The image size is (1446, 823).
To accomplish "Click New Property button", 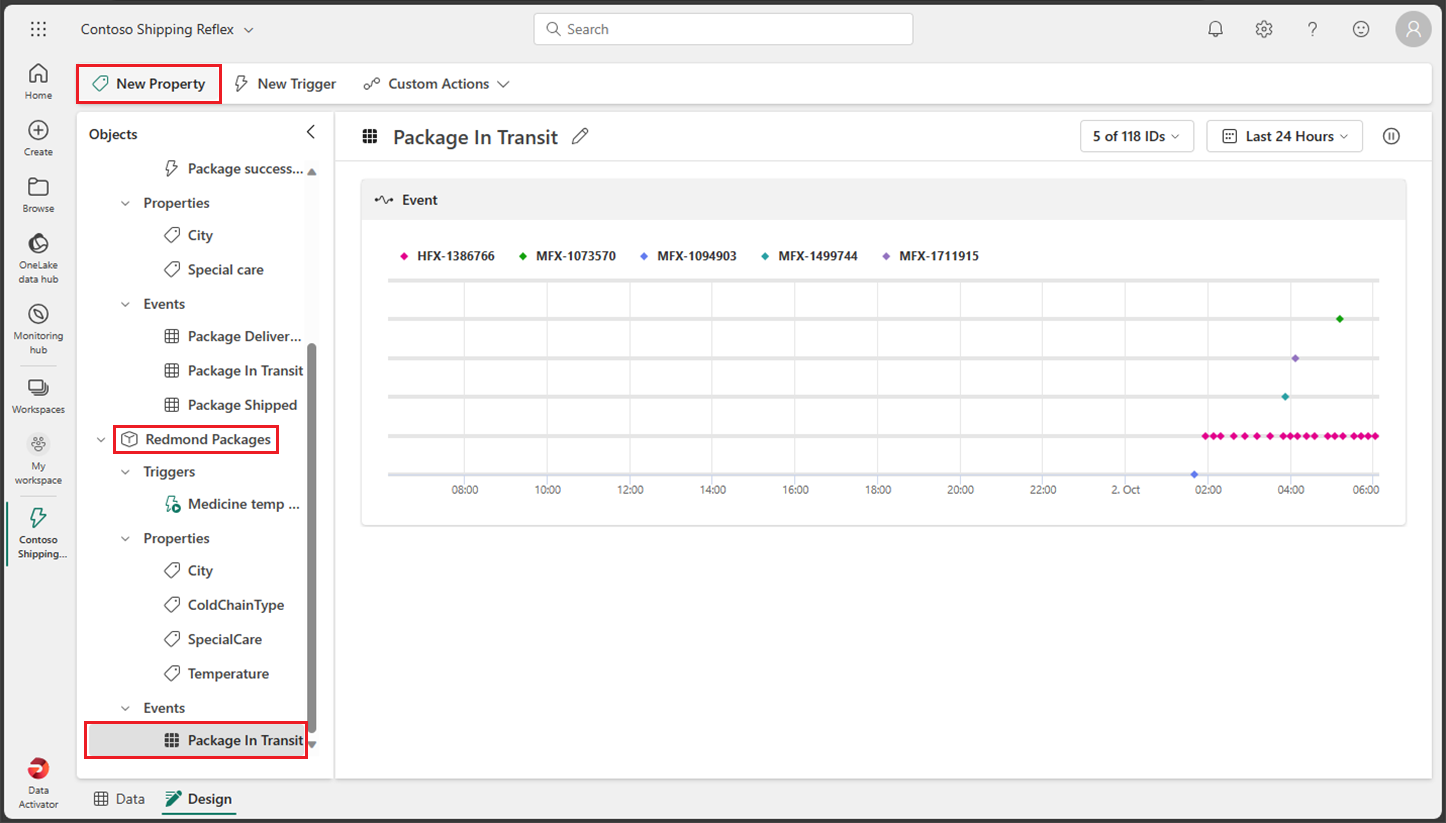I will coord(148,83).
